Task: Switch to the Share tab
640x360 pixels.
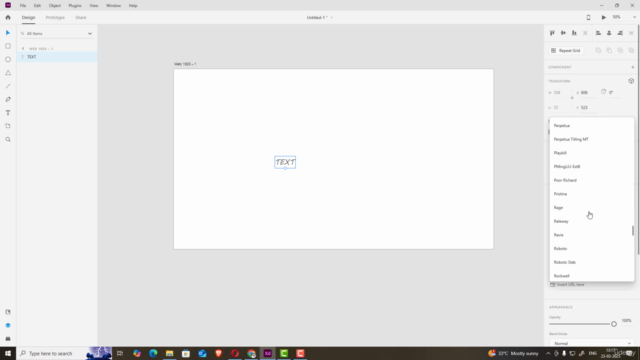Action: click(x=80, y=18)
